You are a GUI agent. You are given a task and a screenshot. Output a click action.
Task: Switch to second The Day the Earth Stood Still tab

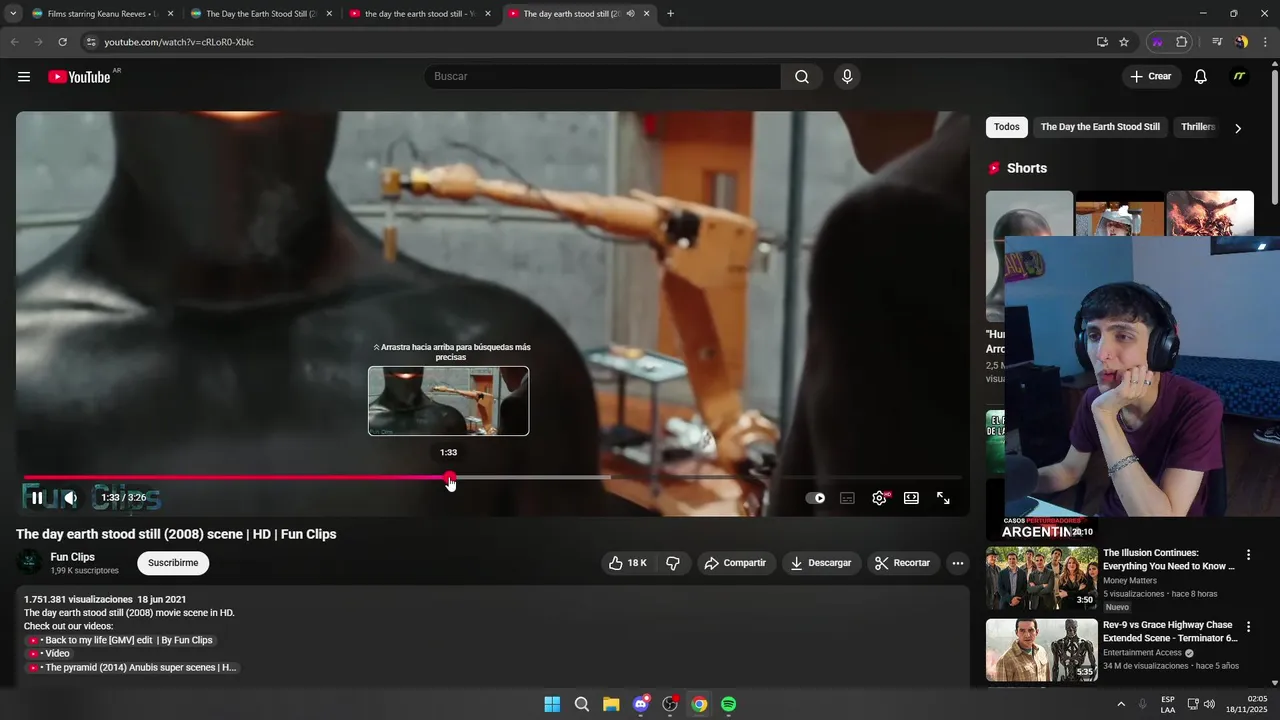260,14
